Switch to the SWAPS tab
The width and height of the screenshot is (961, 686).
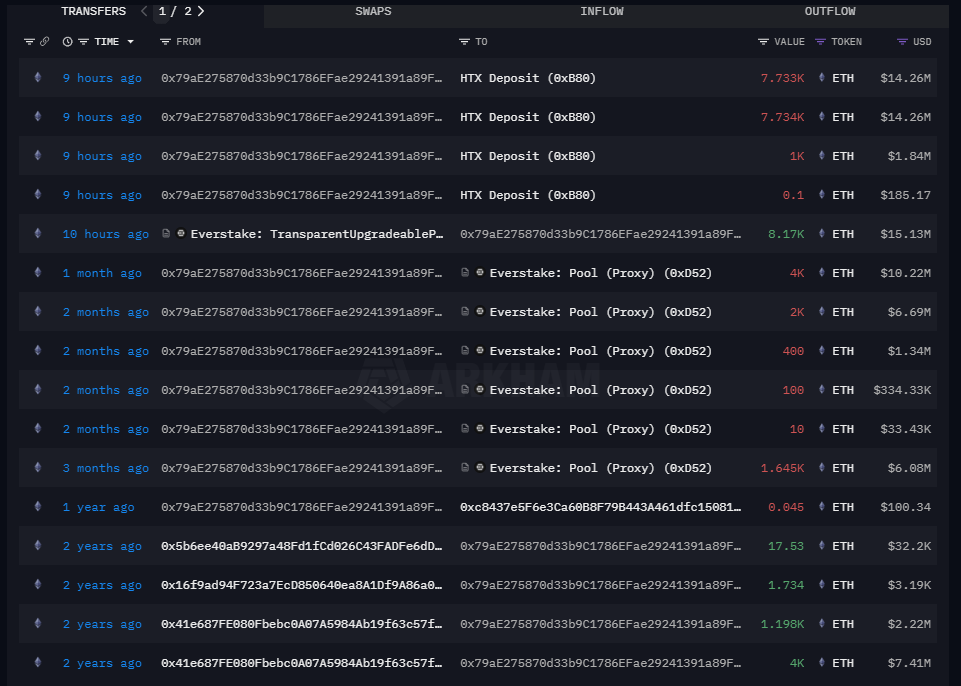(373, 12)
